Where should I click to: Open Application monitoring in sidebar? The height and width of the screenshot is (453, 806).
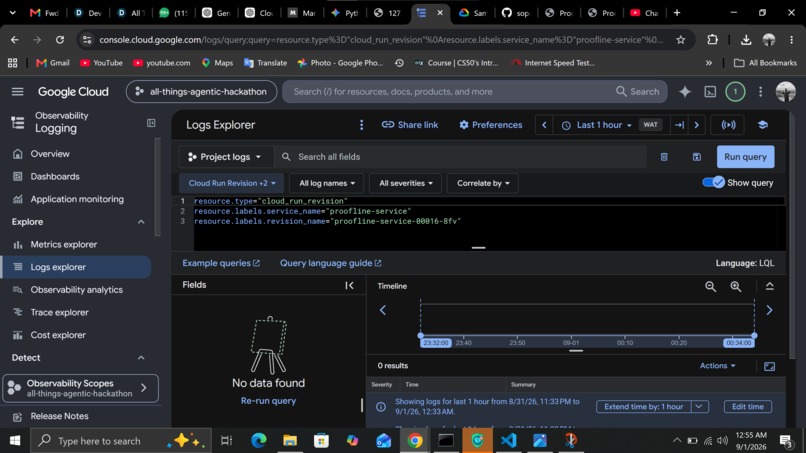click(x=77, y=199)
